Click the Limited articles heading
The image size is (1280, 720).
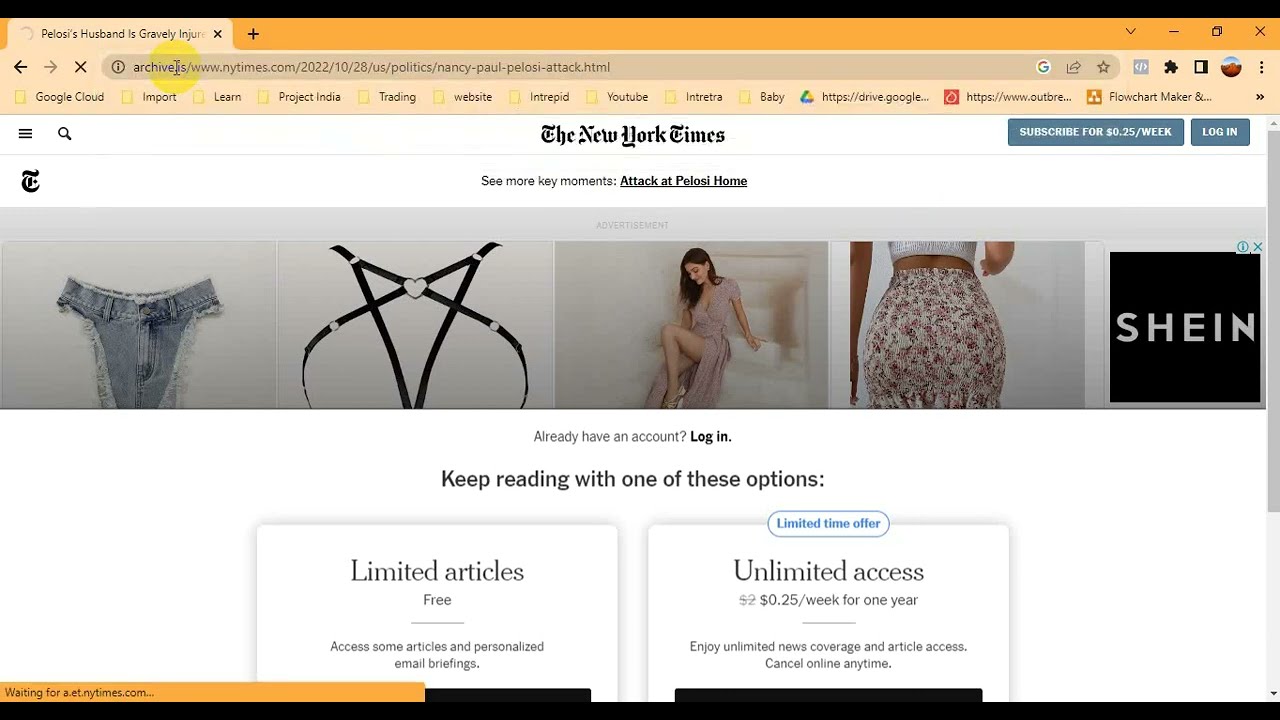click(x=437, y=571)
